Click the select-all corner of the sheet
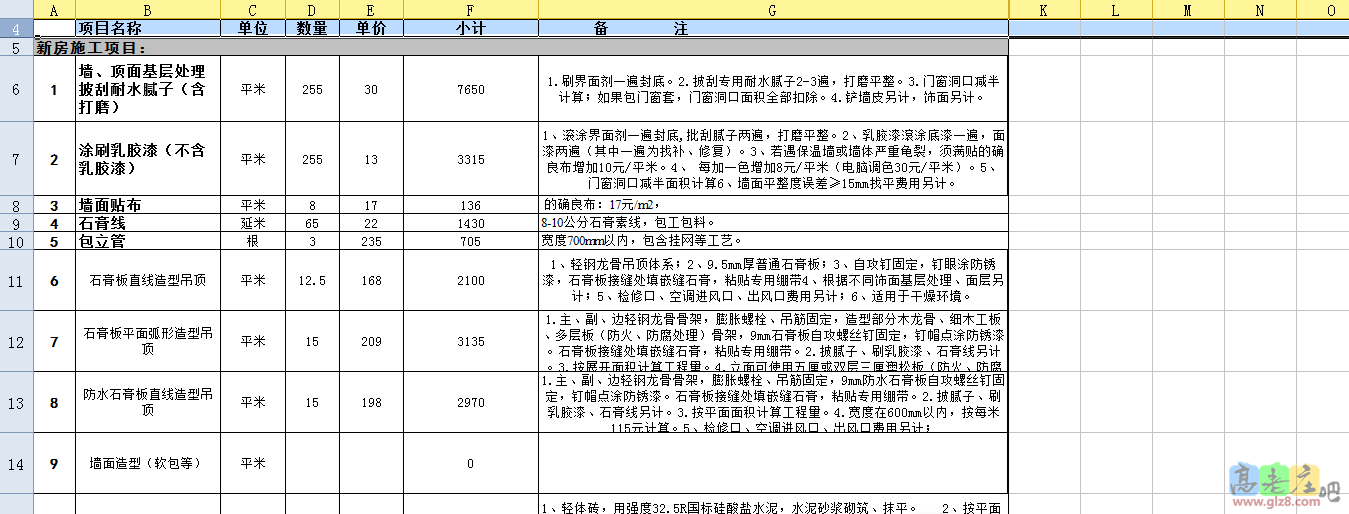Screen dimensions: 1349x514 [x=15, y=10]
